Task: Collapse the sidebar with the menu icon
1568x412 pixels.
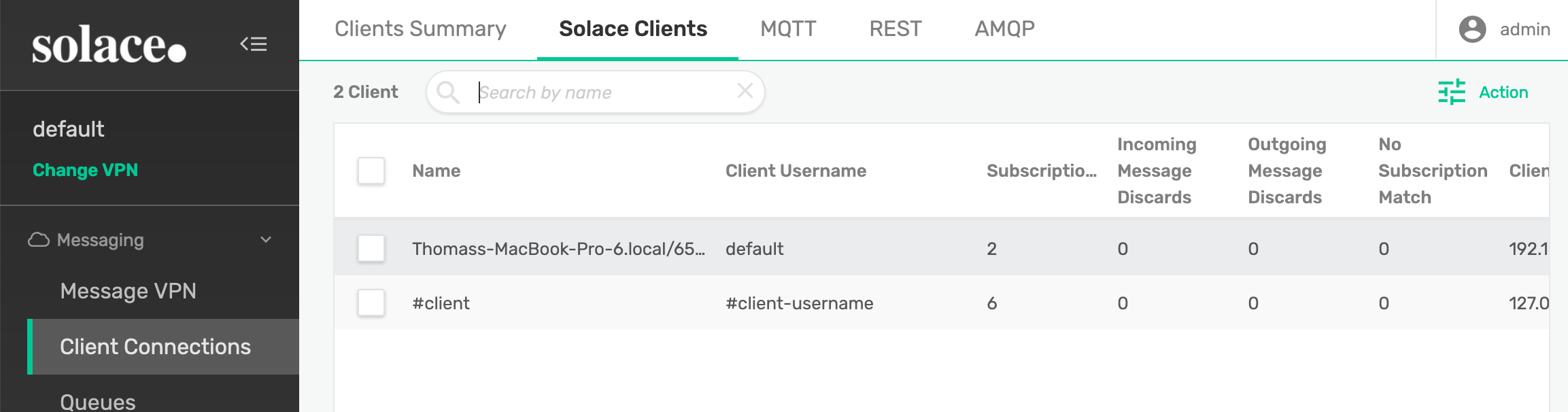Action: click(x=253, y=44)
